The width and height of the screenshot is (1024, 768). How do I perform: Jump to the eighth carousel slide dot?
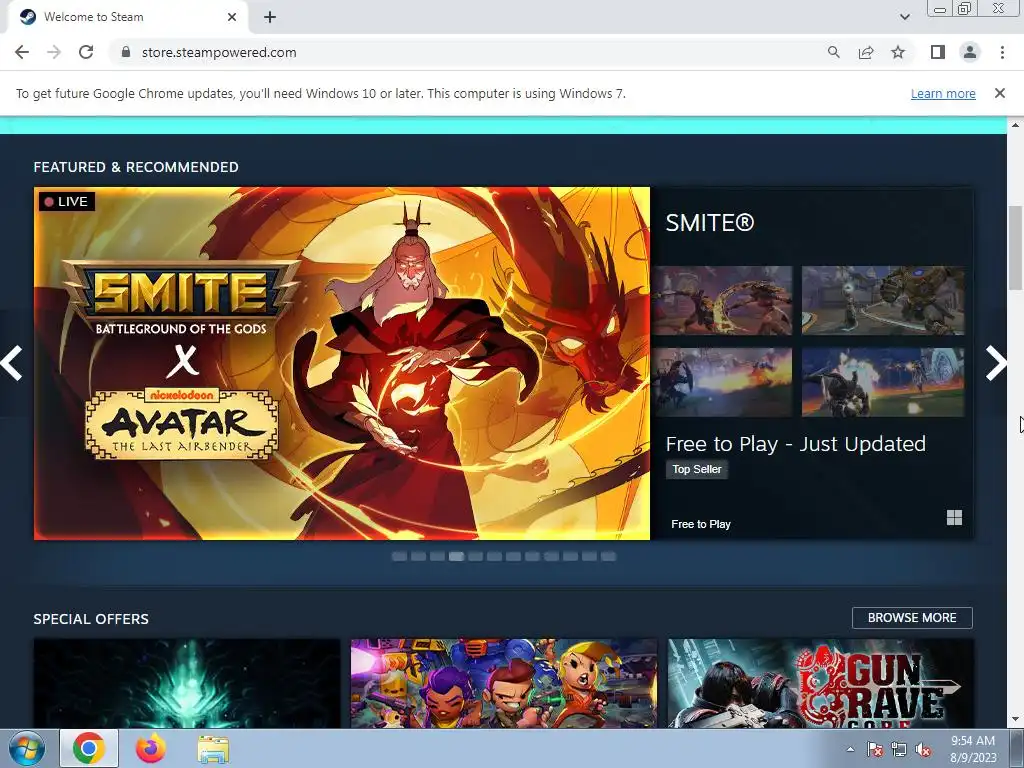pos(532,556)
